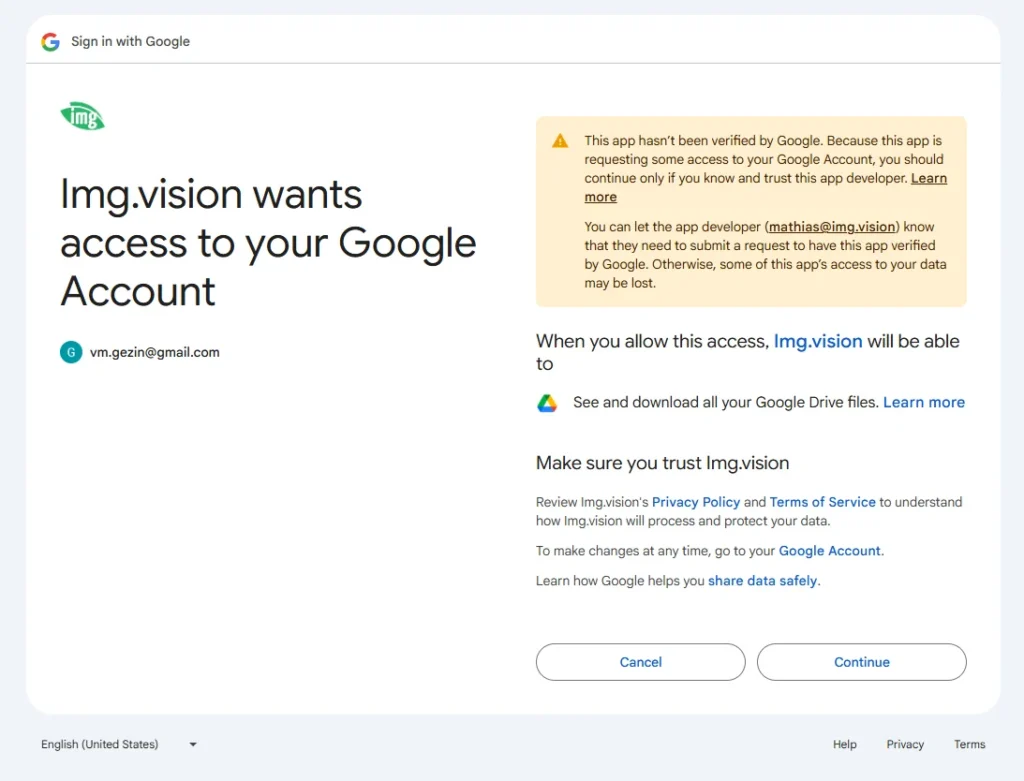Click the Img.vision leaf logo
Image resolution: width=1024 pixels, height=781 pixels.
point(83,116)
